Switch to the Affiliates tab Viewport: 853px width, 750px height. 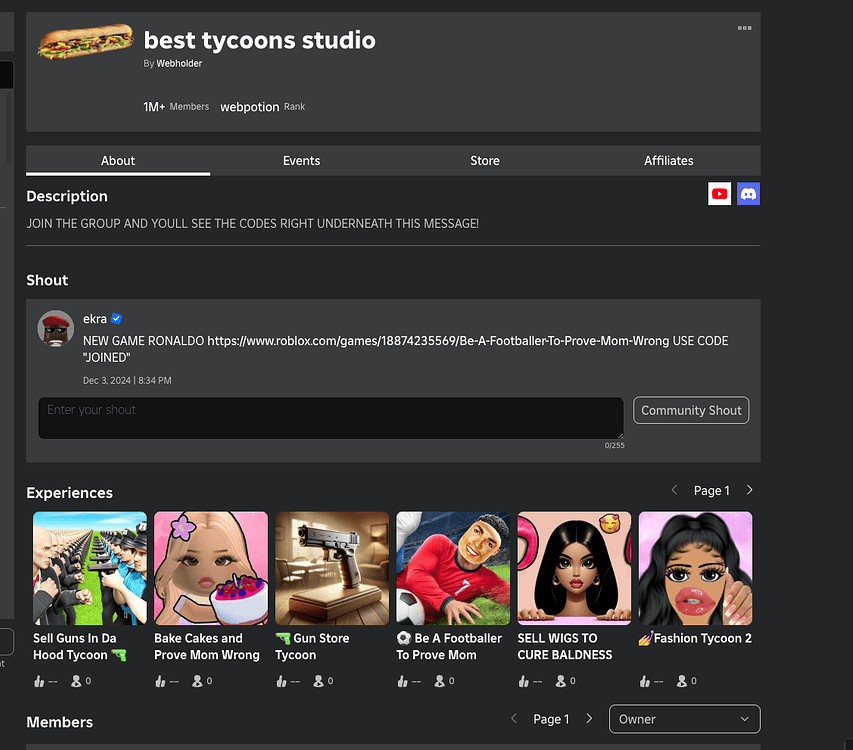pos(669,160)
